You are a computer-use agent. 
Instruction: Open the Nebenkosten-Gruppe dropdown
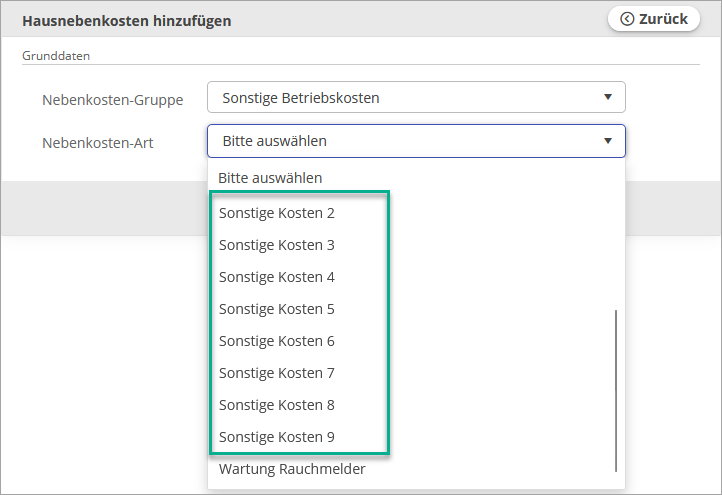[x=415, y=98]
